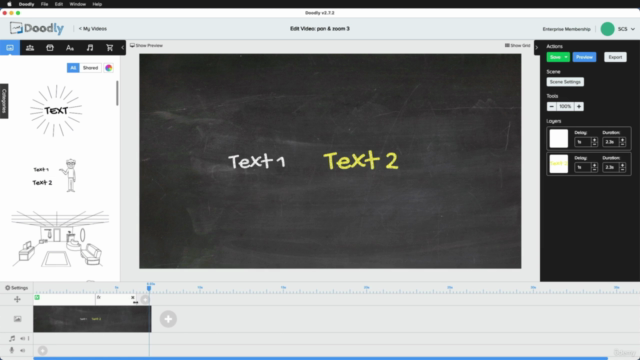Add pan zoom point small plus

(x=145, y=300)
